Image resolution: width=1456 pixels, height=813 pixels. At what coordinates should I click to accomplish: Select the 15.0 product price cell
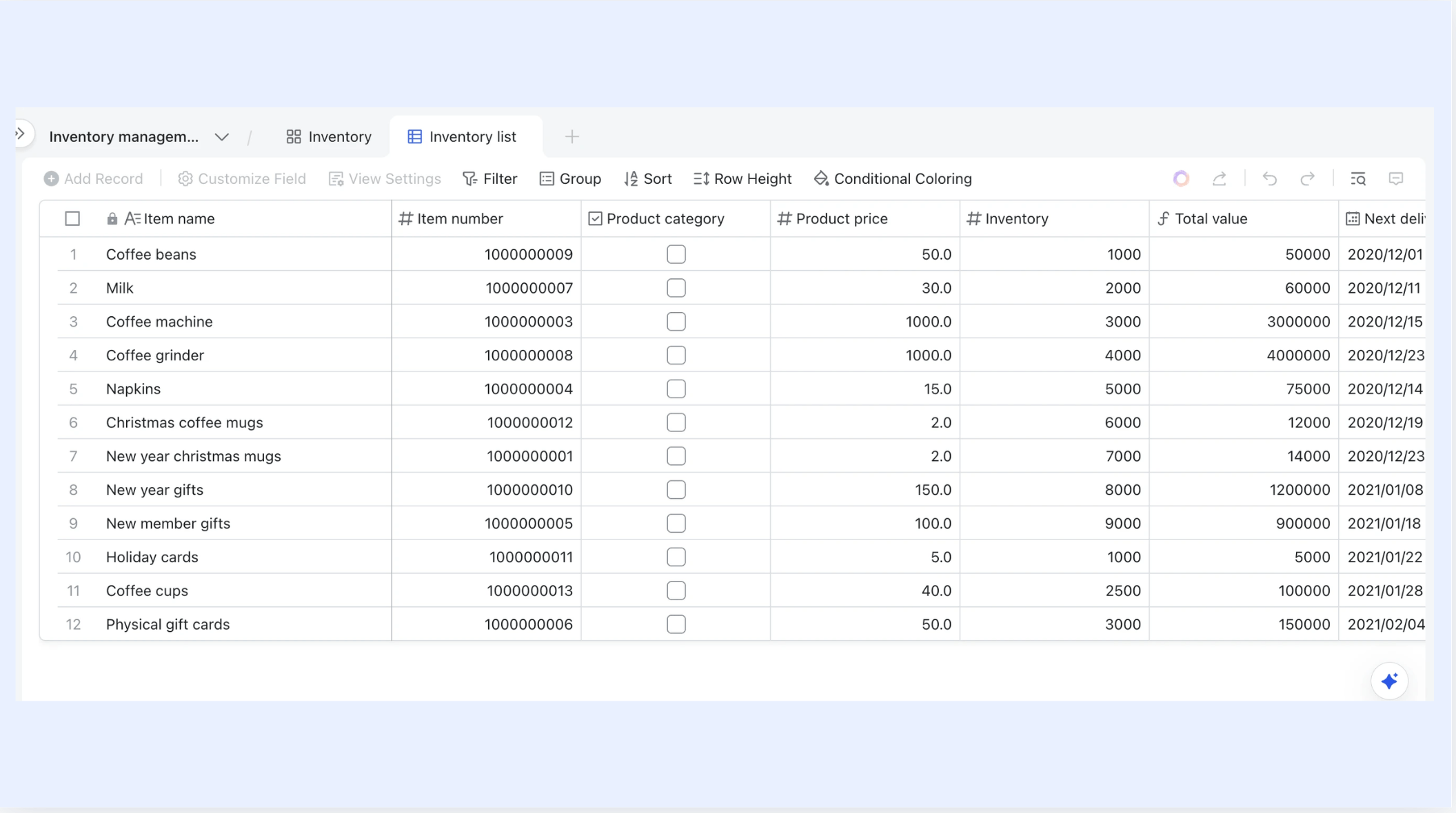click(865, 389)
